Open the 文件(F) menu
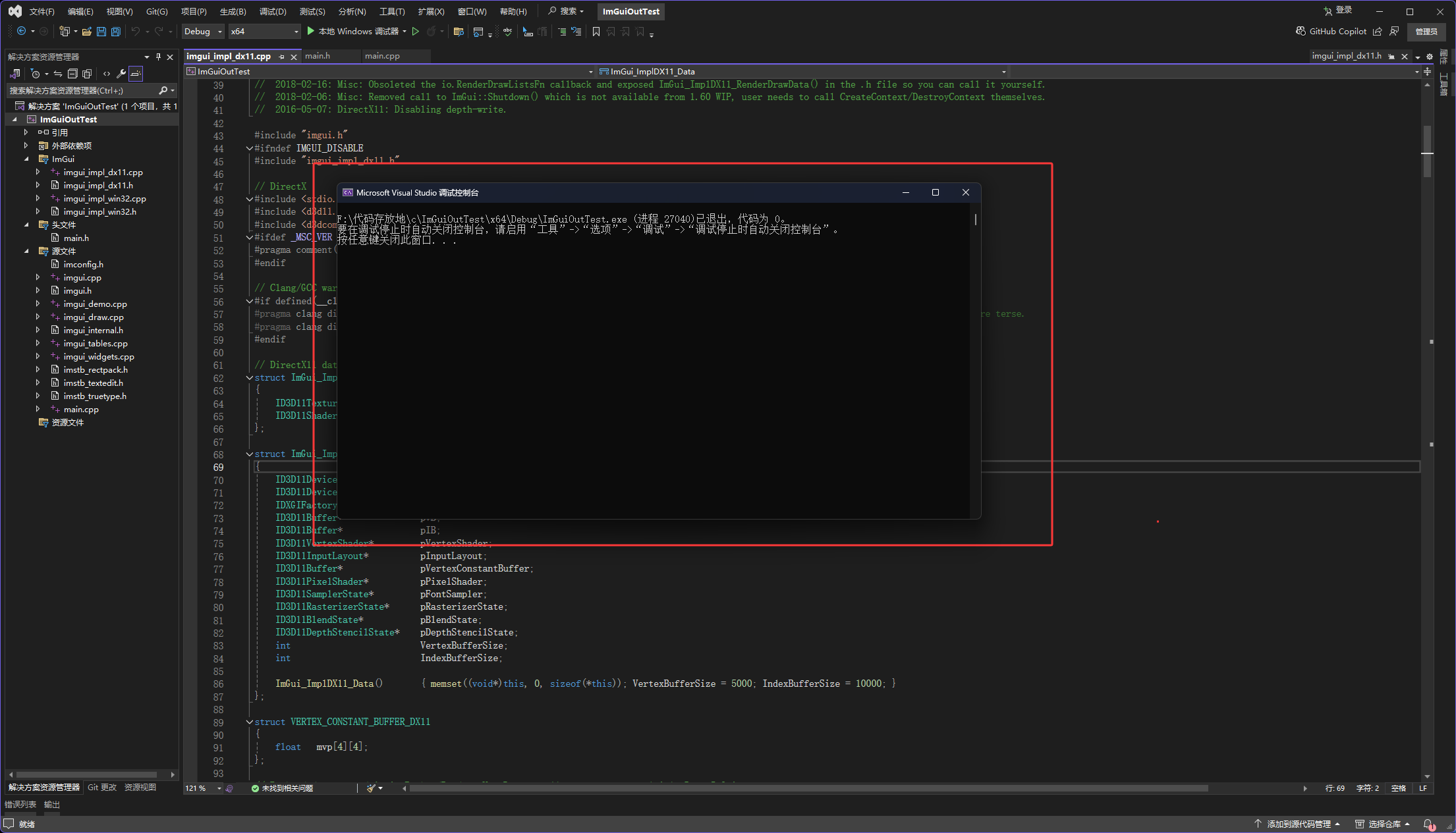Viewport: 1456px width, 833px height. pos(42,11)
